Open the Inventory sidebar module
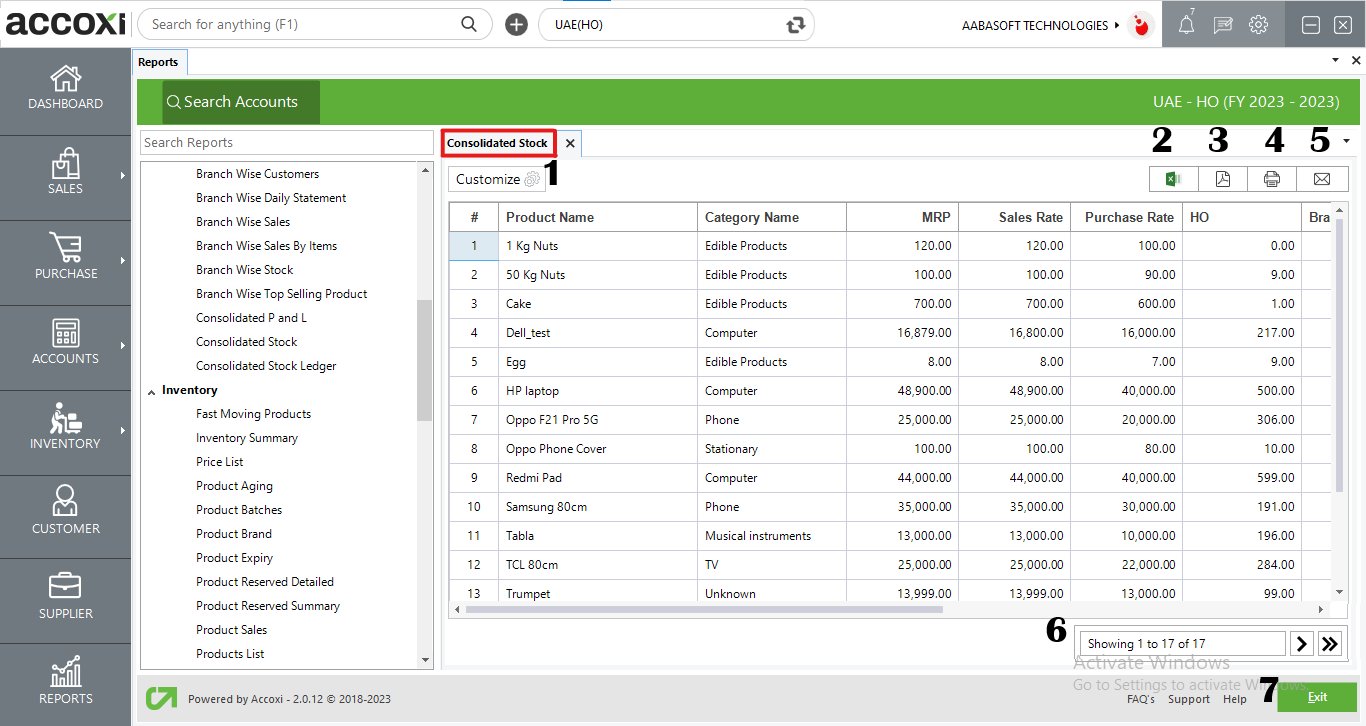 (x=65, y=428)
